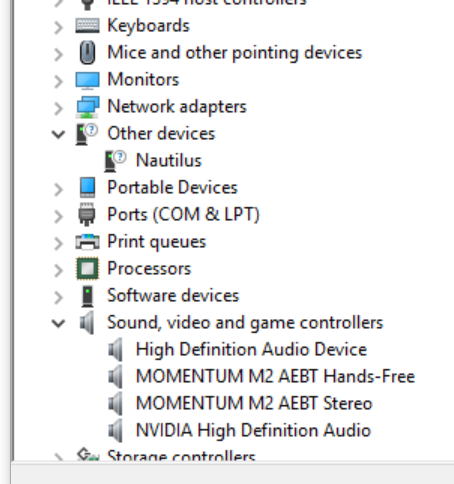Select the Storage controllers category
Viewport: 454px width, 484px height.
pyautogui.click(x=181, y=455)
